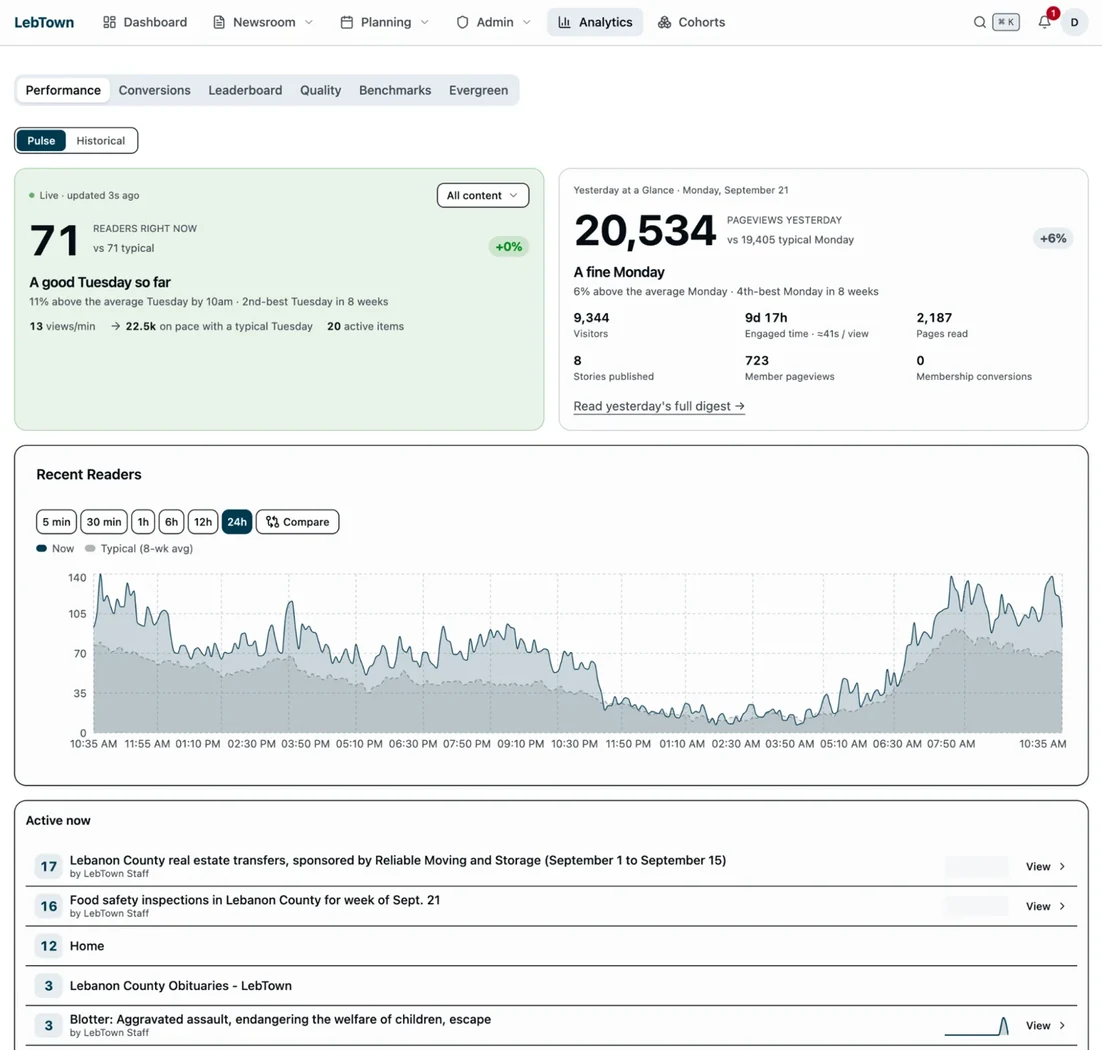
Task: Click the Planning calendar icon
Action: 346,22
